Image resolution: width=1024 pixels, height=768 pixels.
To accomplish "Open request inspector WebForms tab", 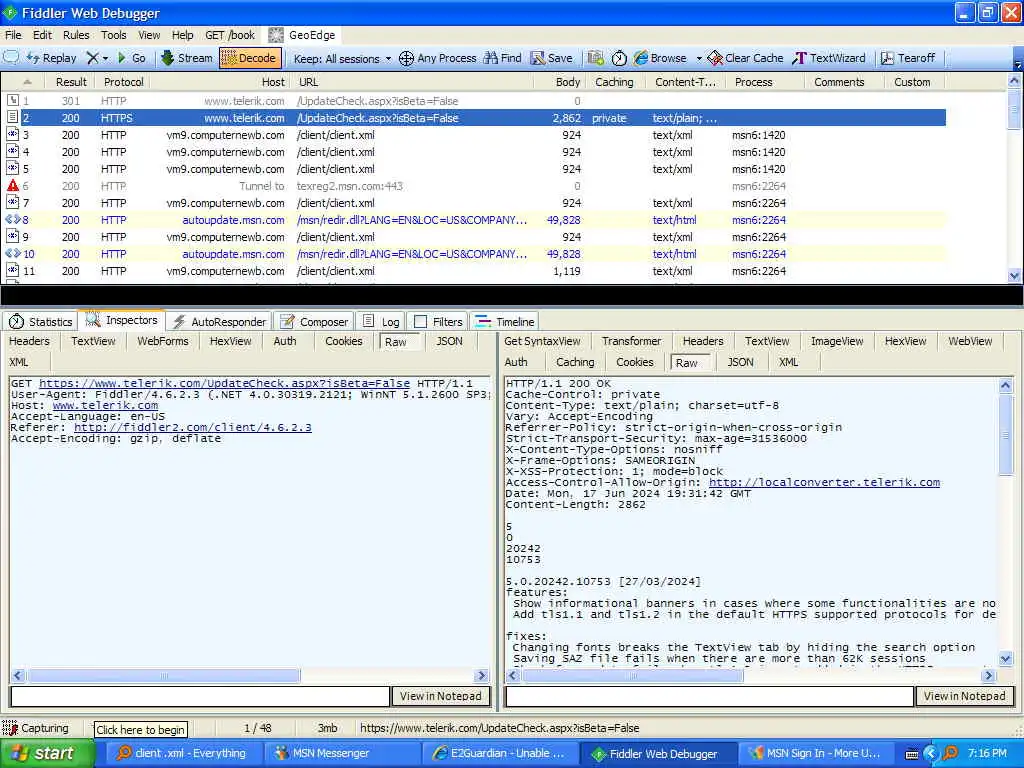I will [163, 341].
